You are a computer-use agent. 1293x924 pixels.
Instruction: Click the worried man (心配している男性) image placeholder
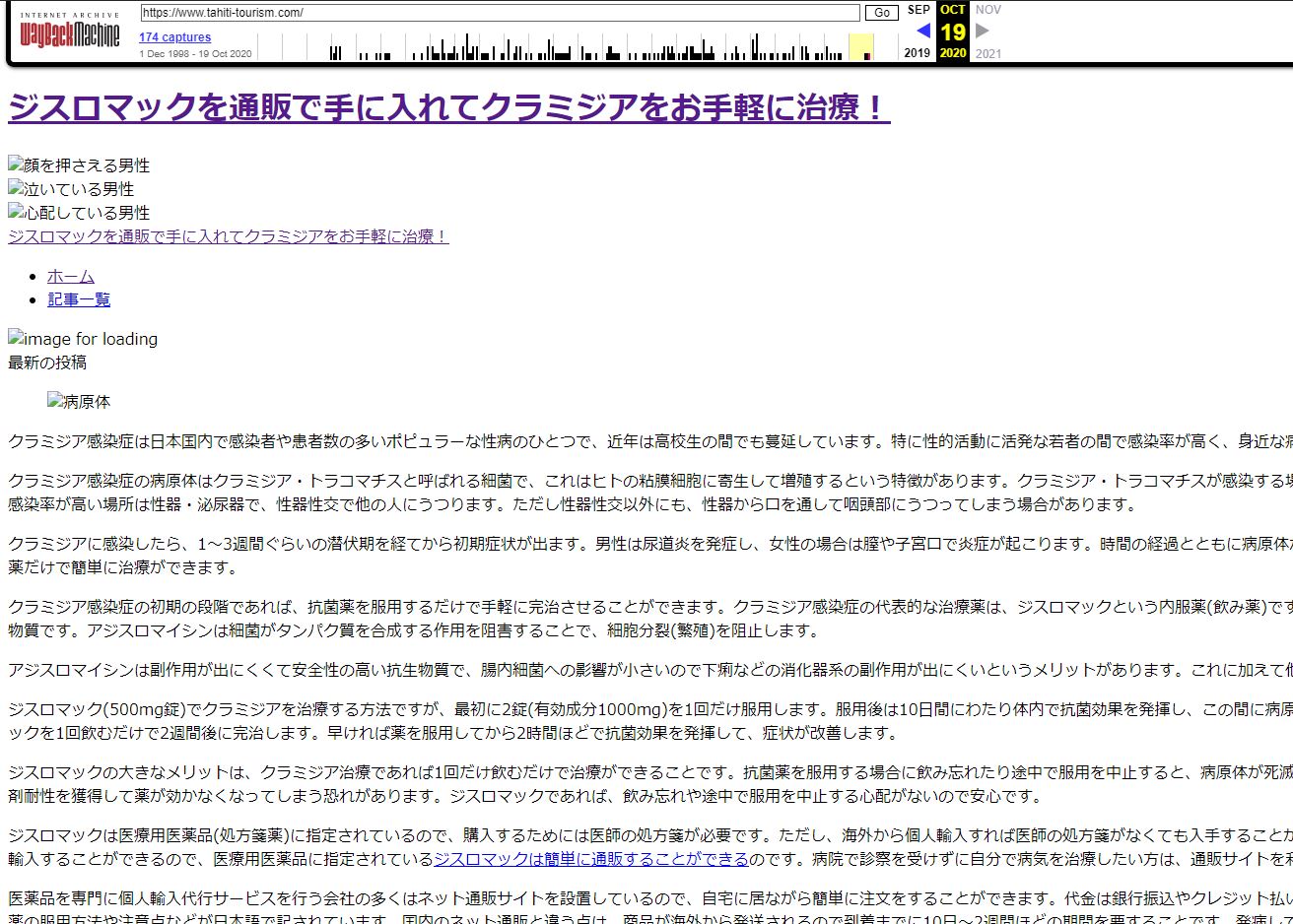(79, 213)
